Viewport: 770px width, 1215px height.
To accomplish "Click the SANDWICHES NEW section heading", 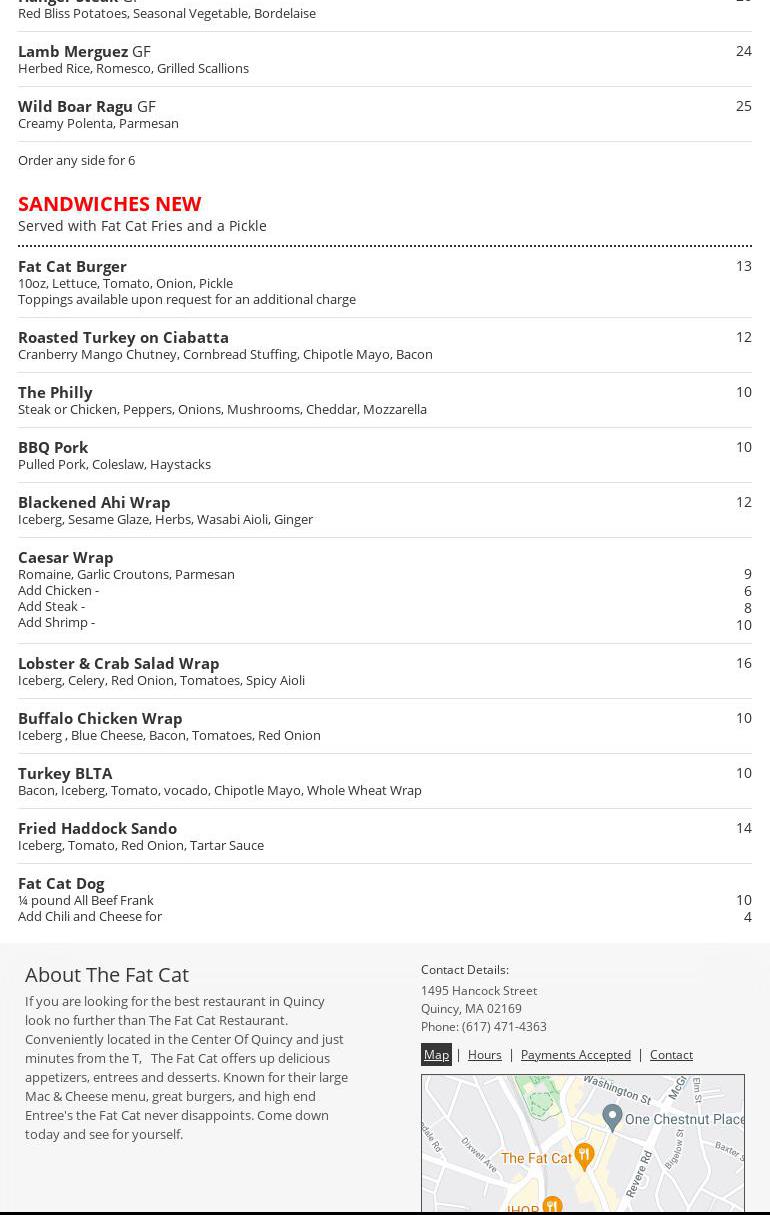I will [110, 204].
